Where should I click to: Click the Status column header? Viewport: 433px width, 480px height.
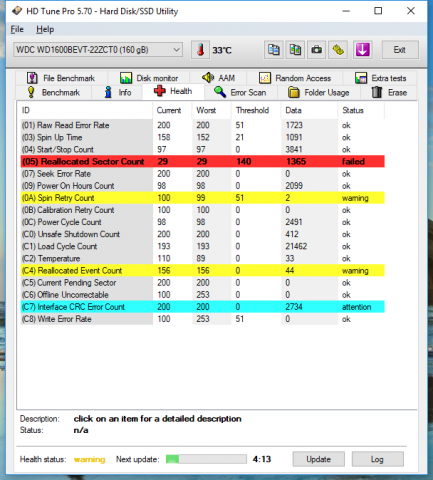pos(361,110)
